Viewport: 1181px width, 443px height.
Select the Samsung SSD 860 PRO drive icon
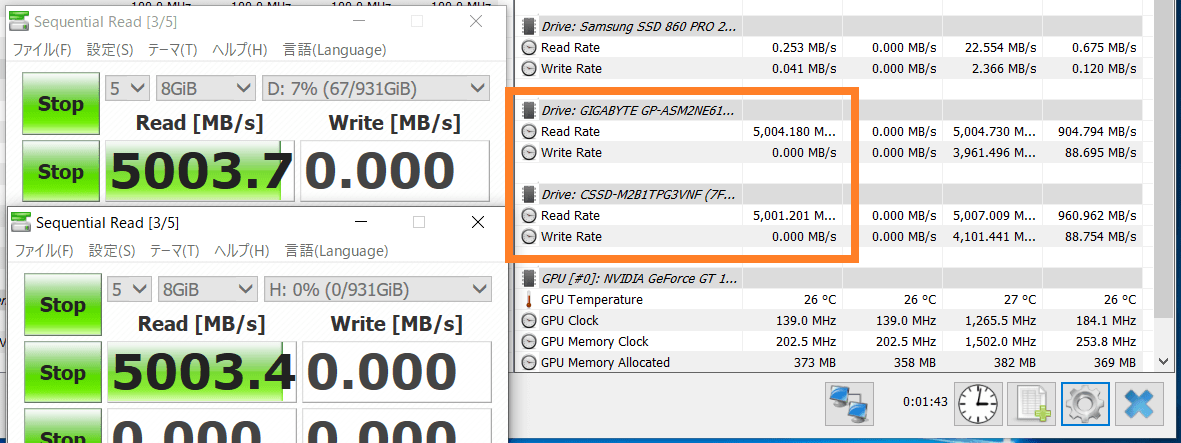point(529,26)
